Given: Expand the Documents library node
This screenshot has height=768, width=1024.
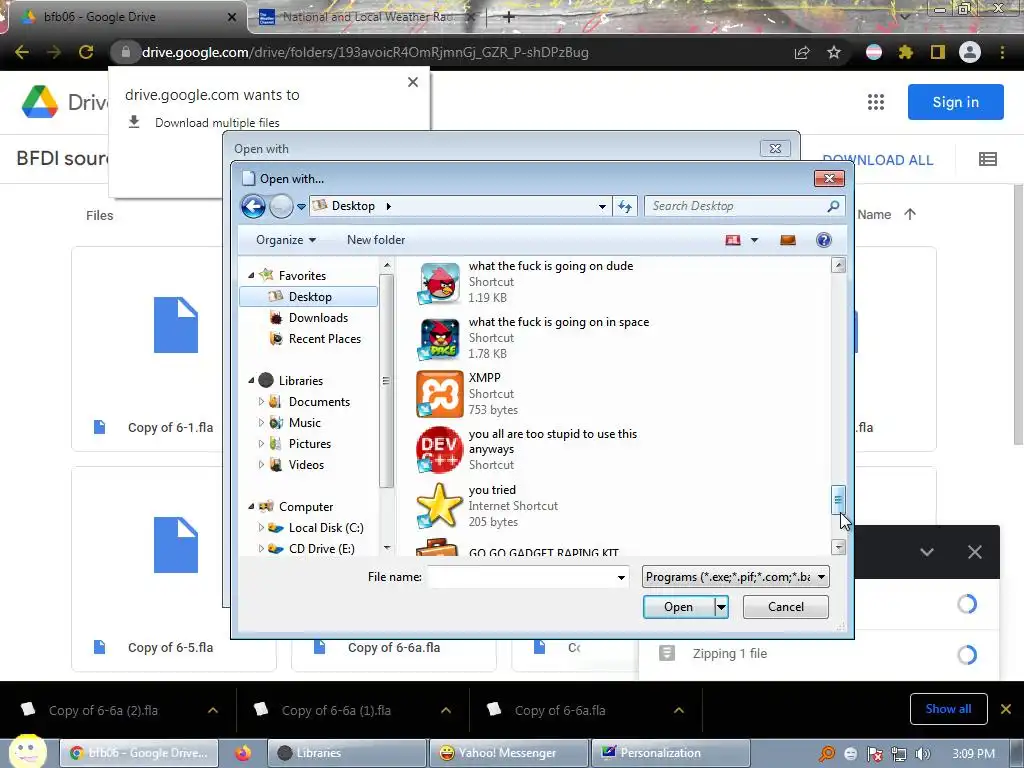Looking at the screenshot, I should tap(261, 402).
